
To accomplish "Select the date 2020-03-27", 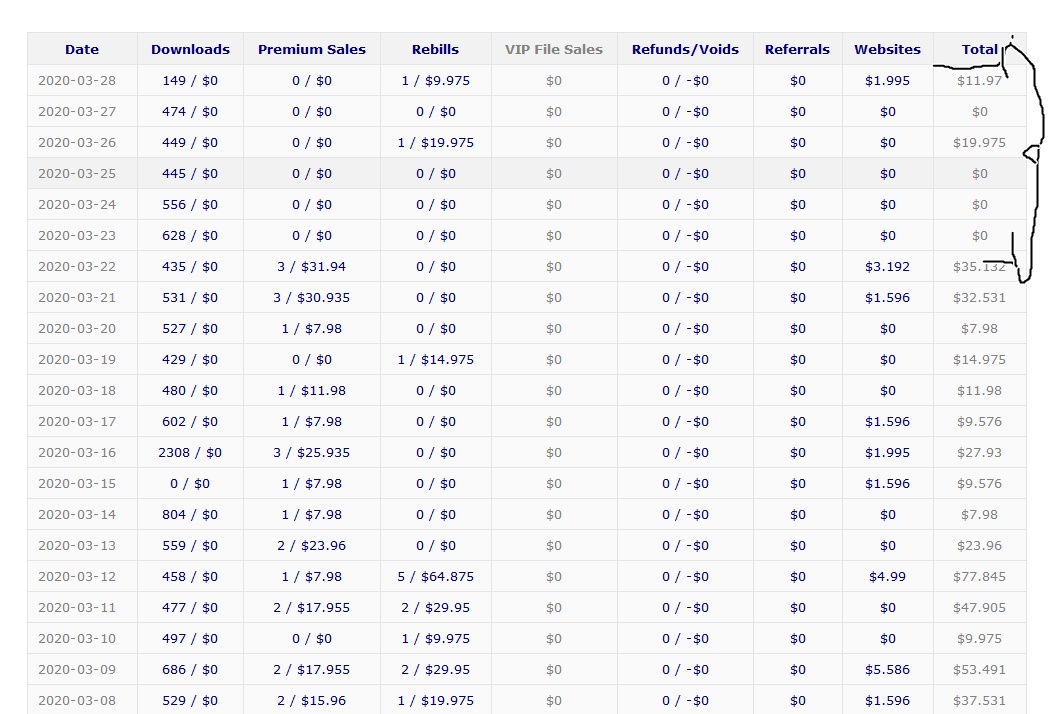I will tap(77, 112).
